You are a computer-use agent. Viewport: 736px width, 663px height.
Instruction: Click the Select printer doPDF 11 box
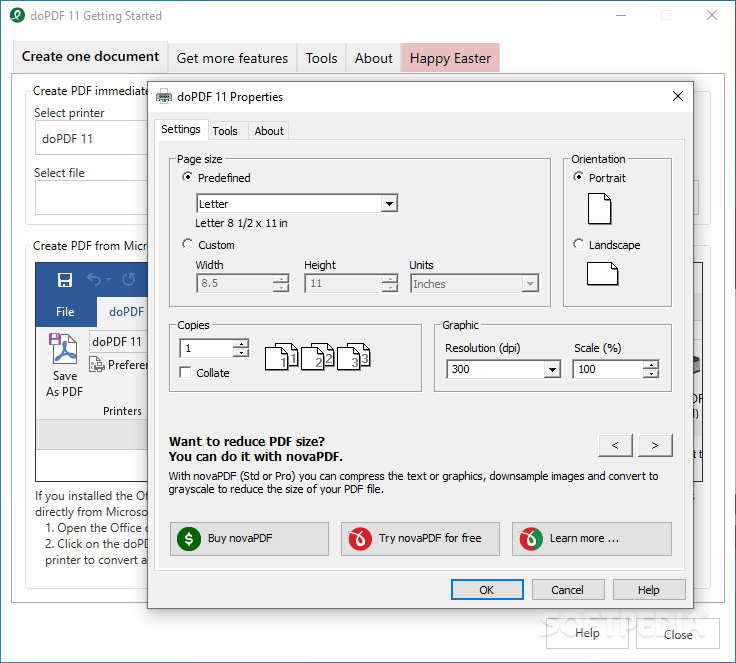(x=92, y=138)
